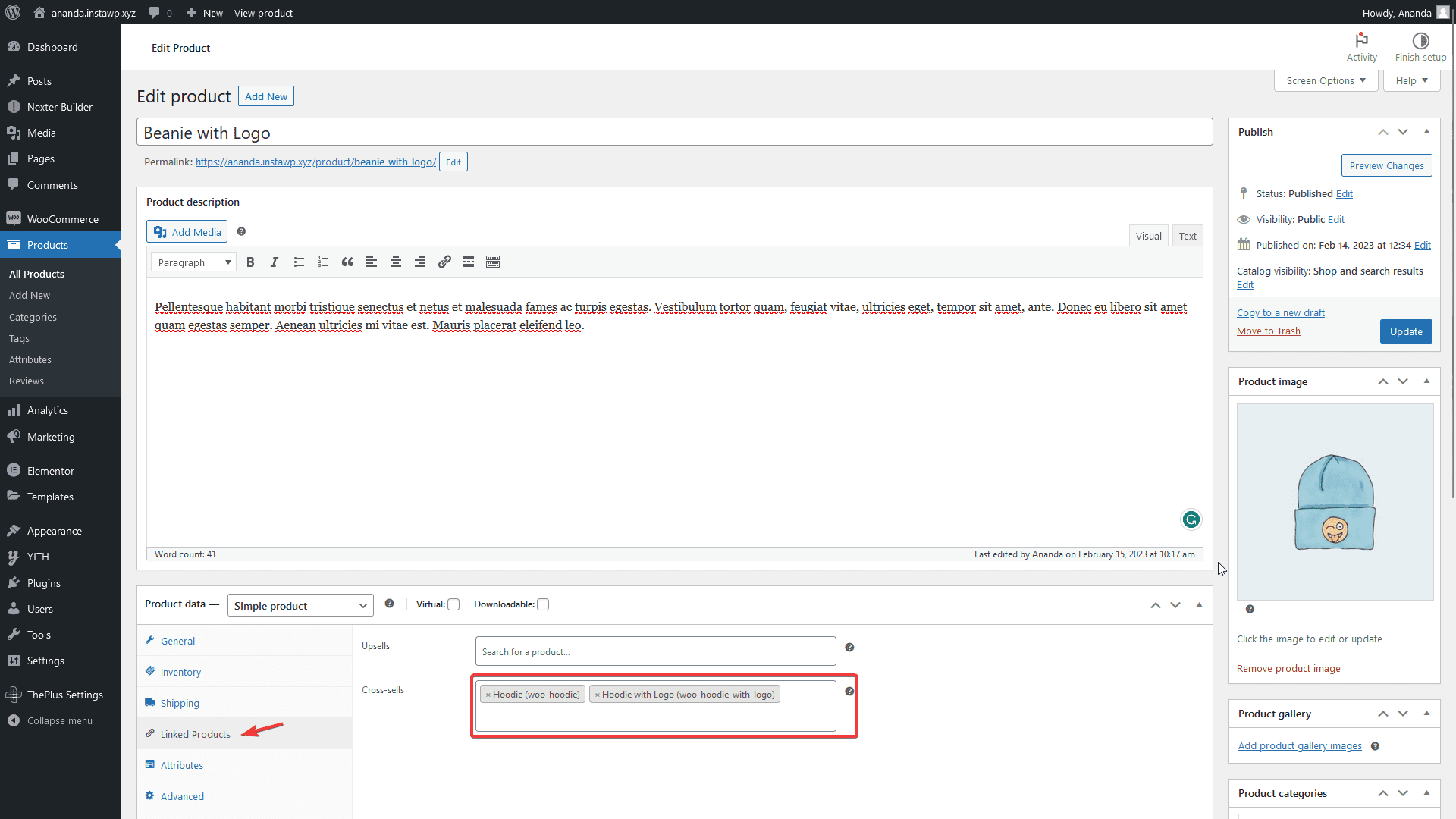Add a blockquote to the description
The width and height of the screenshot is (1456, 819).
click(x=347, y=262)
